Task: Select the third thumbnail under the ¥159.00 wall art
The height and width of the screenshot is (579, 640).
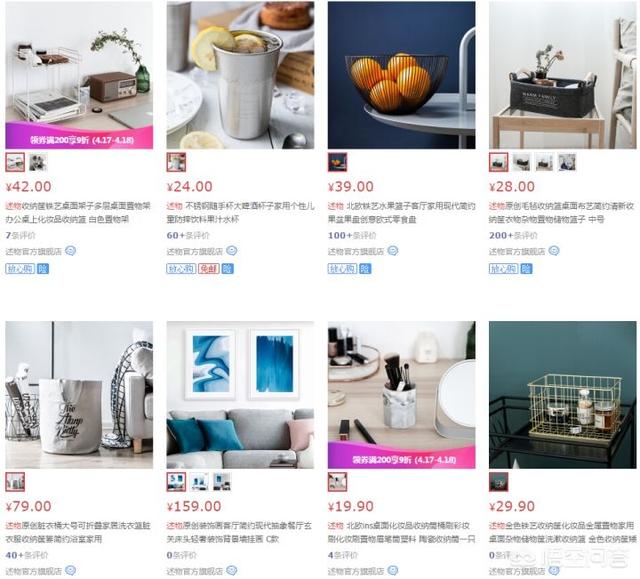Action: 222,482
